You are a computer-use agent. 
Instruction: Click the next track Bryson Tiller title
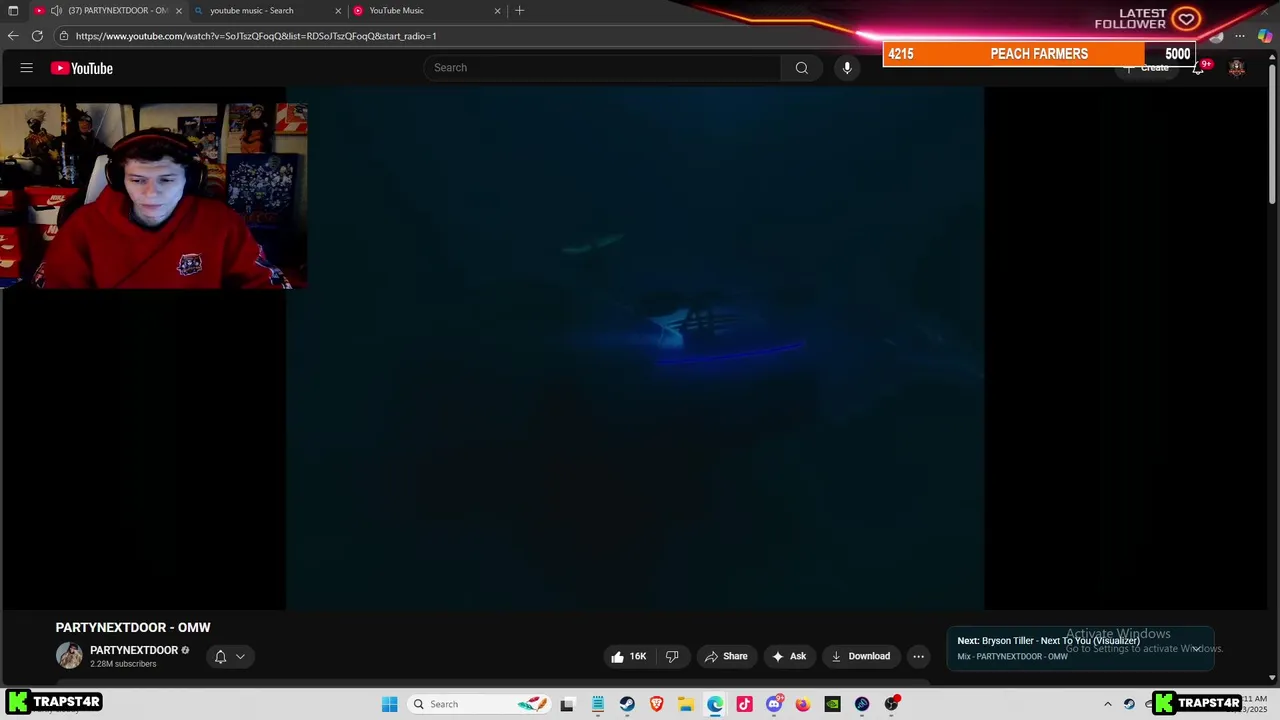1061,641
